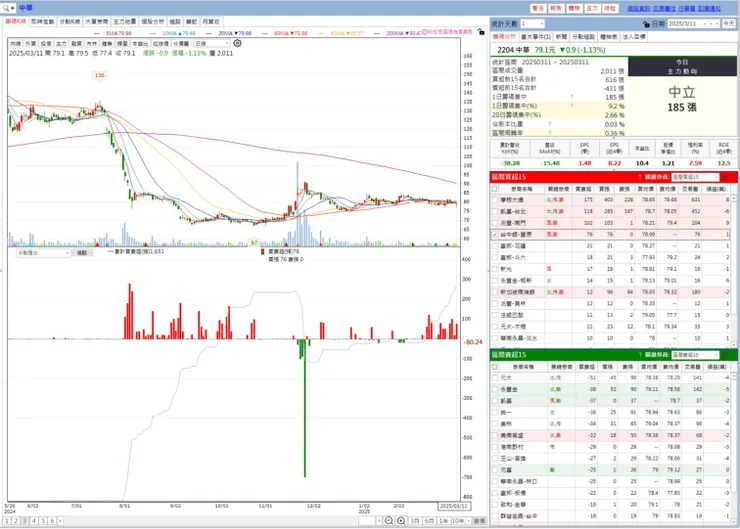This screenshot has width=740, height=529.
Task: Check the box for 富邦-斗六 row
Action: click(495, 258)
